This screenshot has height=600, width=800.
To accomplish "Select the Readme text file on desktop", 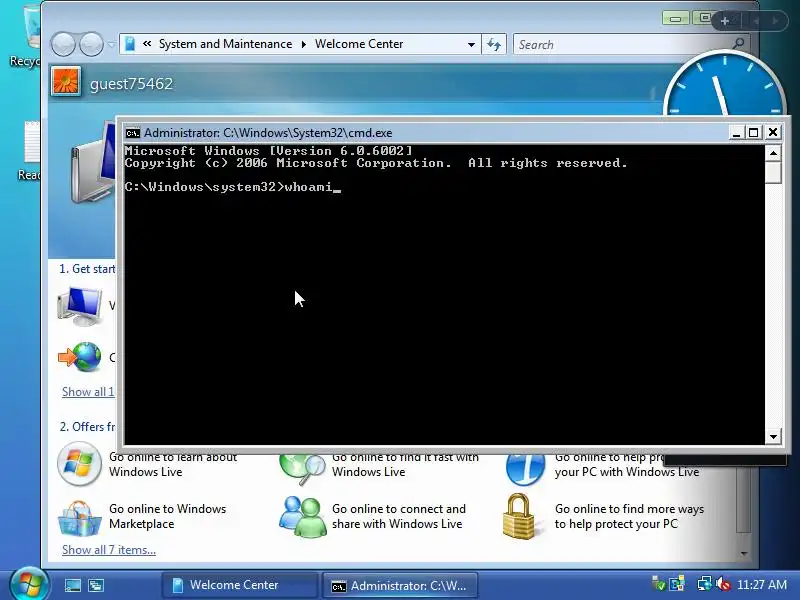I will click(x=30, y=151).
